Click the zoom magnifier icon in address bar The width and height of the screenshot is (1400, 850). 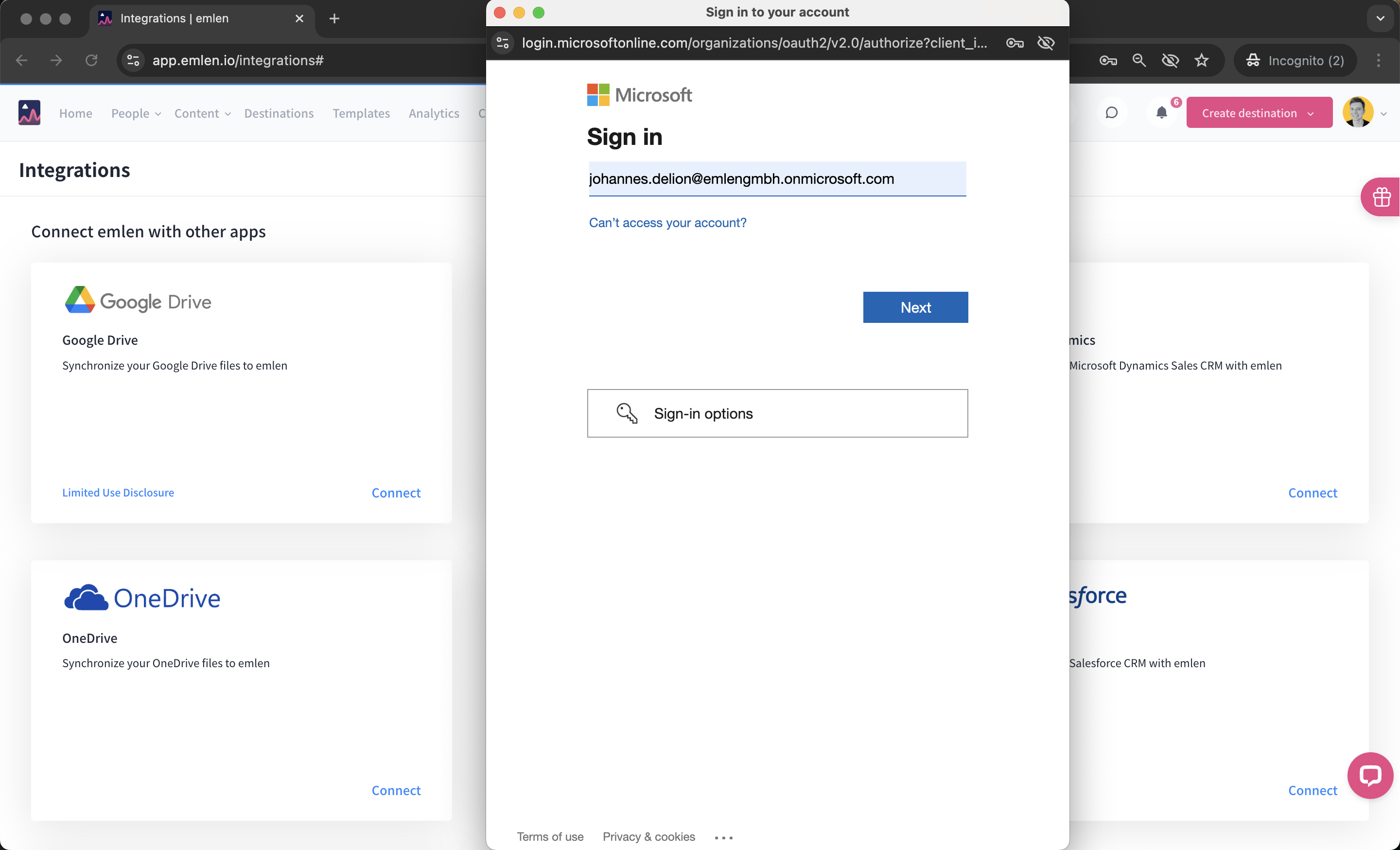pos(1138,60)
